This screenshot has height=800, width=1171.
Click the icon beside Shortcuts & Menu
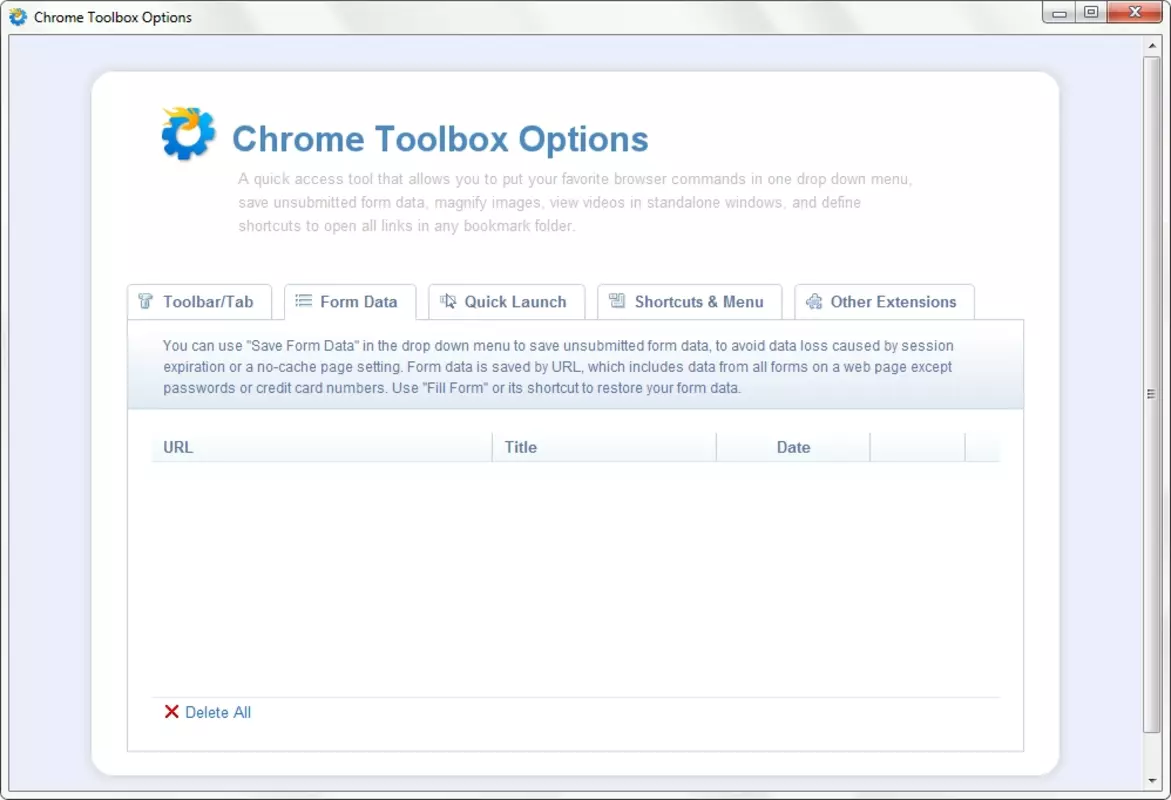(x=617, y=300)
